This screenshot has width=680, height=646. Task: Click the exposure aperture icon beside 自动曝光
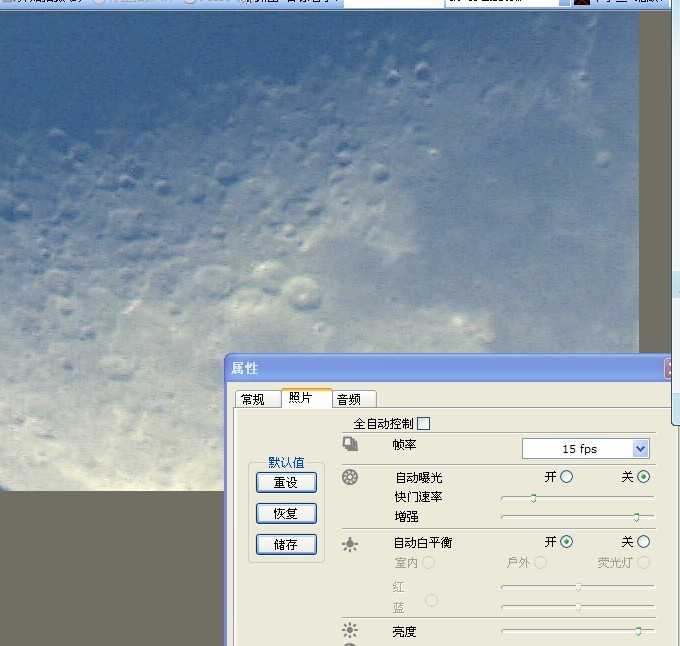pos(350,477)
